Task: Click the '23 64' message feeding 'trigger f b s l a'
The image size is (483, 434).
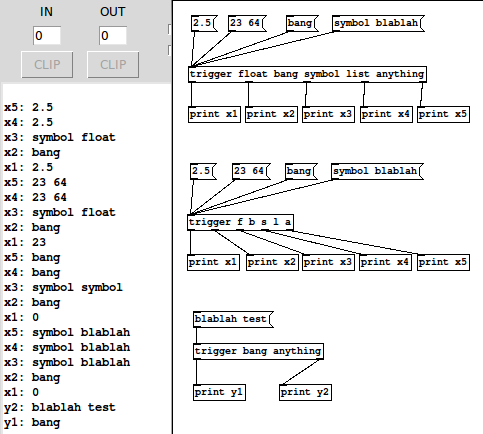Action: coord(251,171)
